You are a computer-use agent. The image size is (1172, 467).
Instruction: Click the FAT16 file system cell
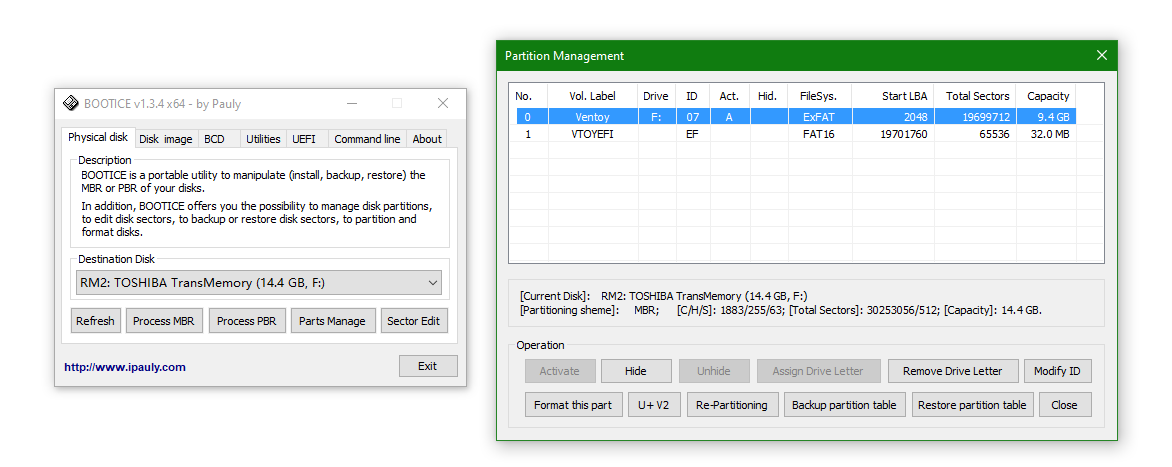pyautogui.click(x=820, y=134)
